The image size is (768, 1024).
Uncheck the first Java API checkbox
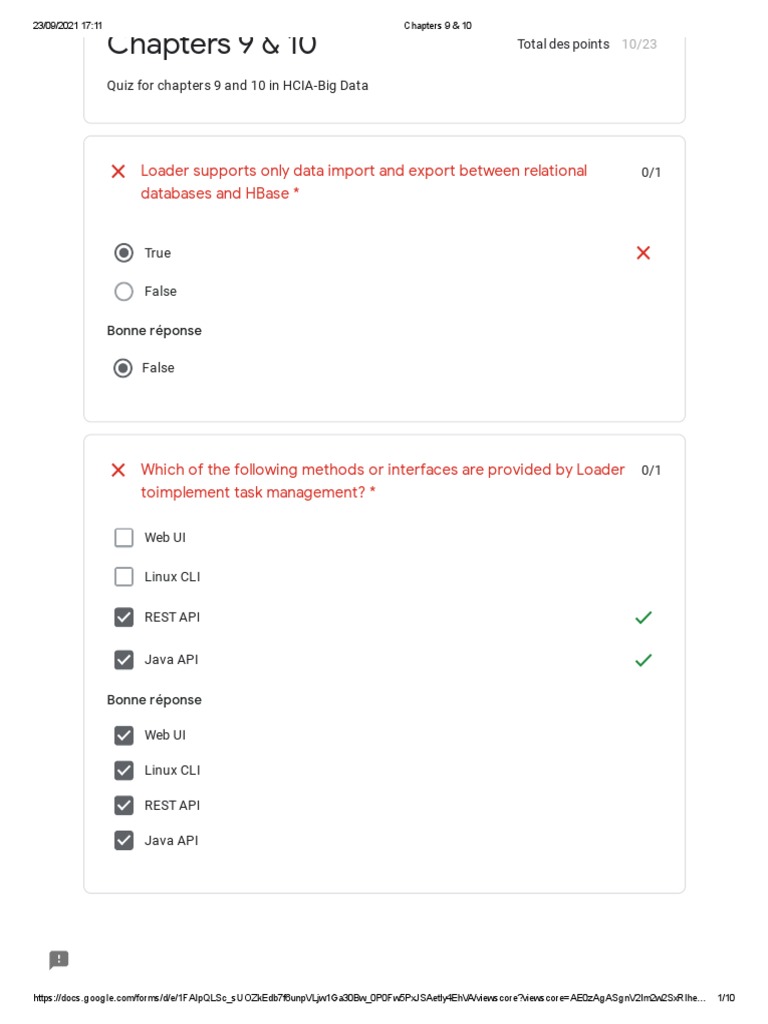[124, 660]
